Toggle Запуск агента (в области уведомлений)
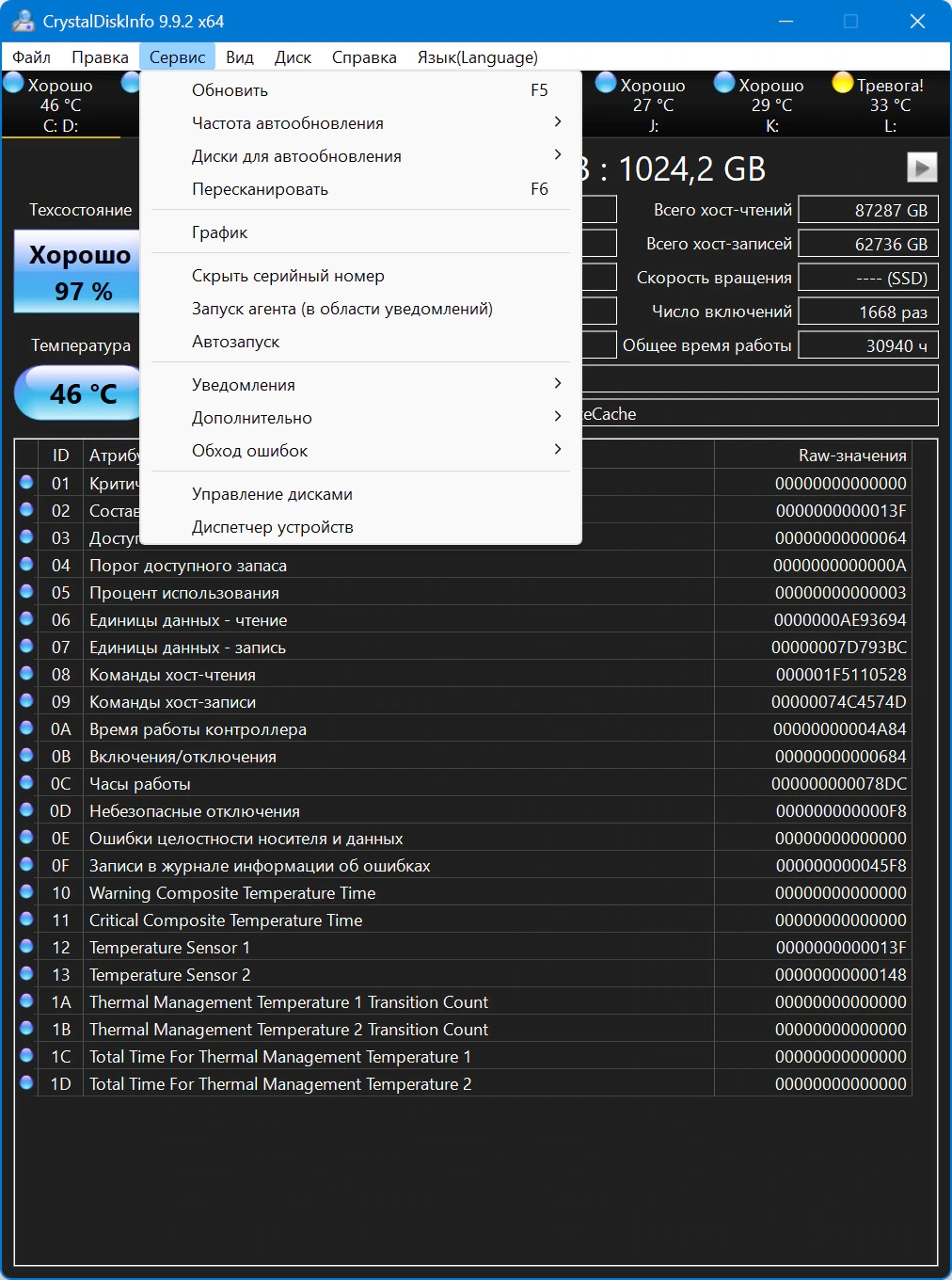 point(360,309)
